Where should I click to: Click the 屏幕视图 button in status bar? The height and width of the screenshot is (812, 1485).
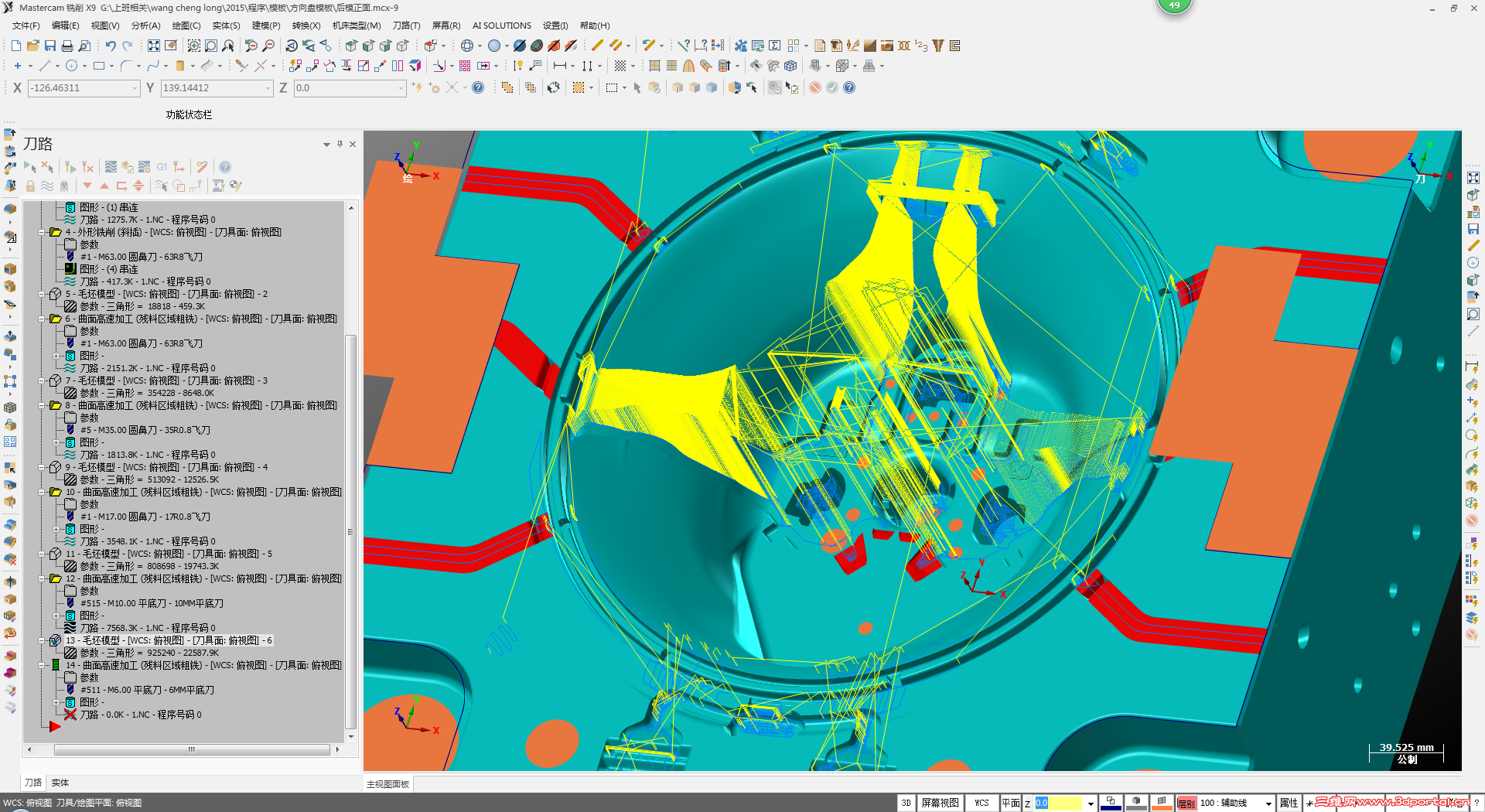click(940, 803)
